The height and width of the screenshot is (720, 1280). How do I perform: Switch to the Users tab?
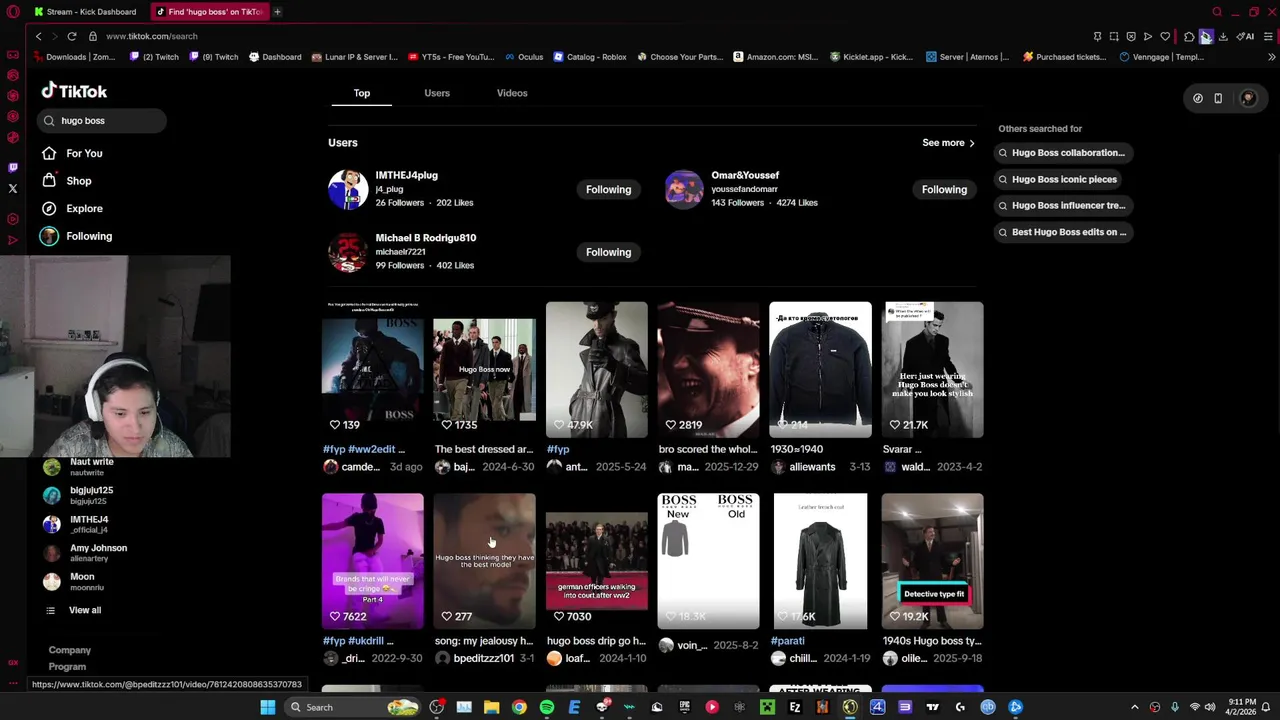pyautogui.click(x=437, y=93)
